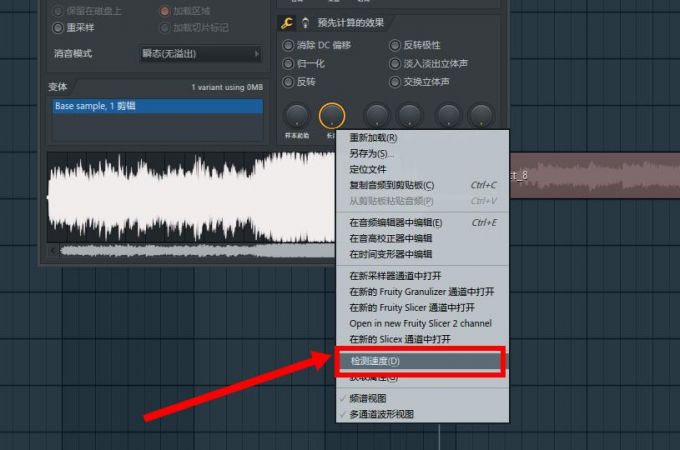Click the grey waveform overview scrollbar
The width and height of the screenshot is (680, 450).
pos(198,251)
